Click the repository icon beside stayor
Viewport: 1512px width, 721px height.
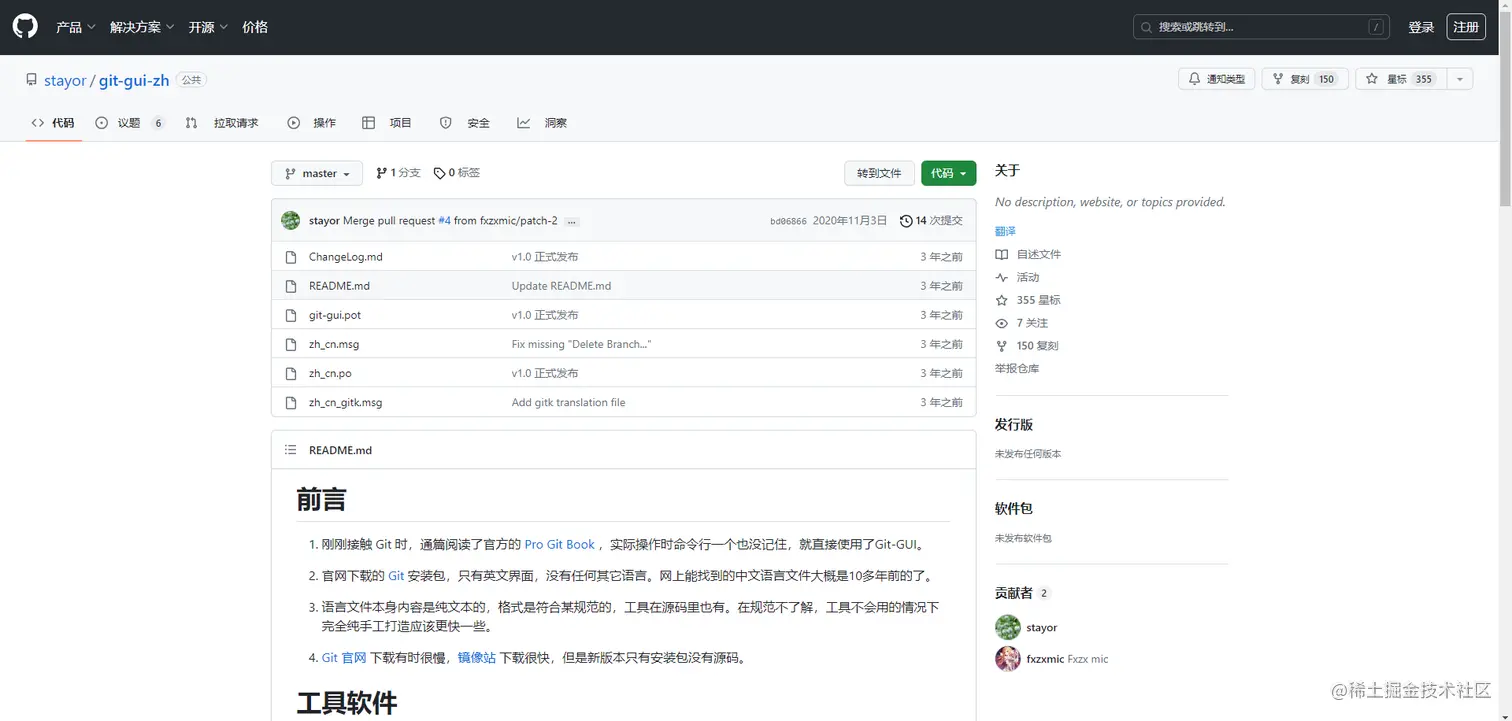click(x=32, y=80)
